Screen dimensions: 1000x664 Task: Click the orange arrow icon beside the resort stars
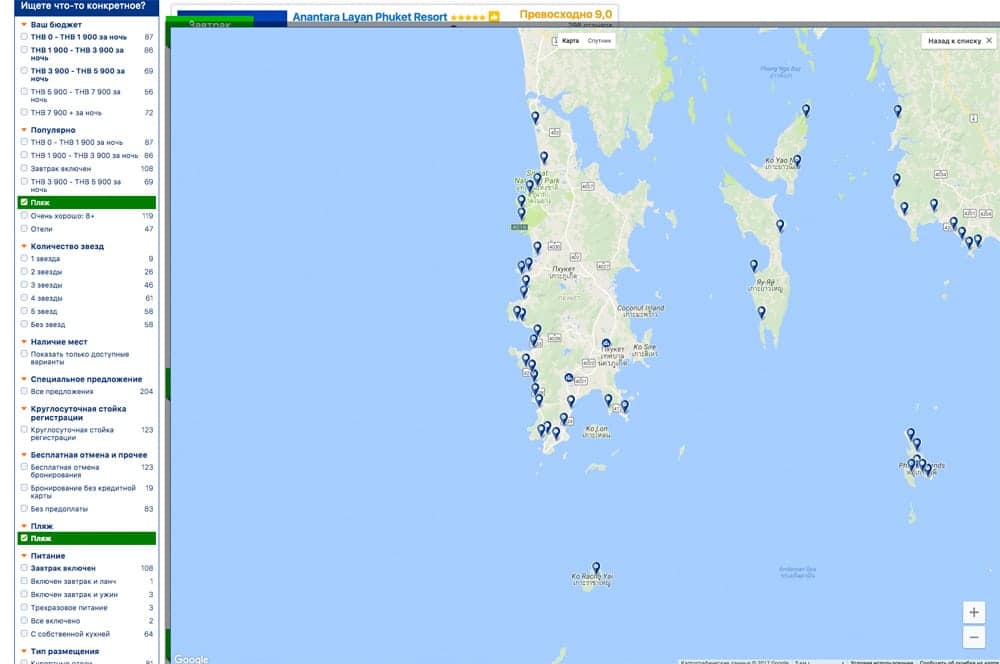493,17
